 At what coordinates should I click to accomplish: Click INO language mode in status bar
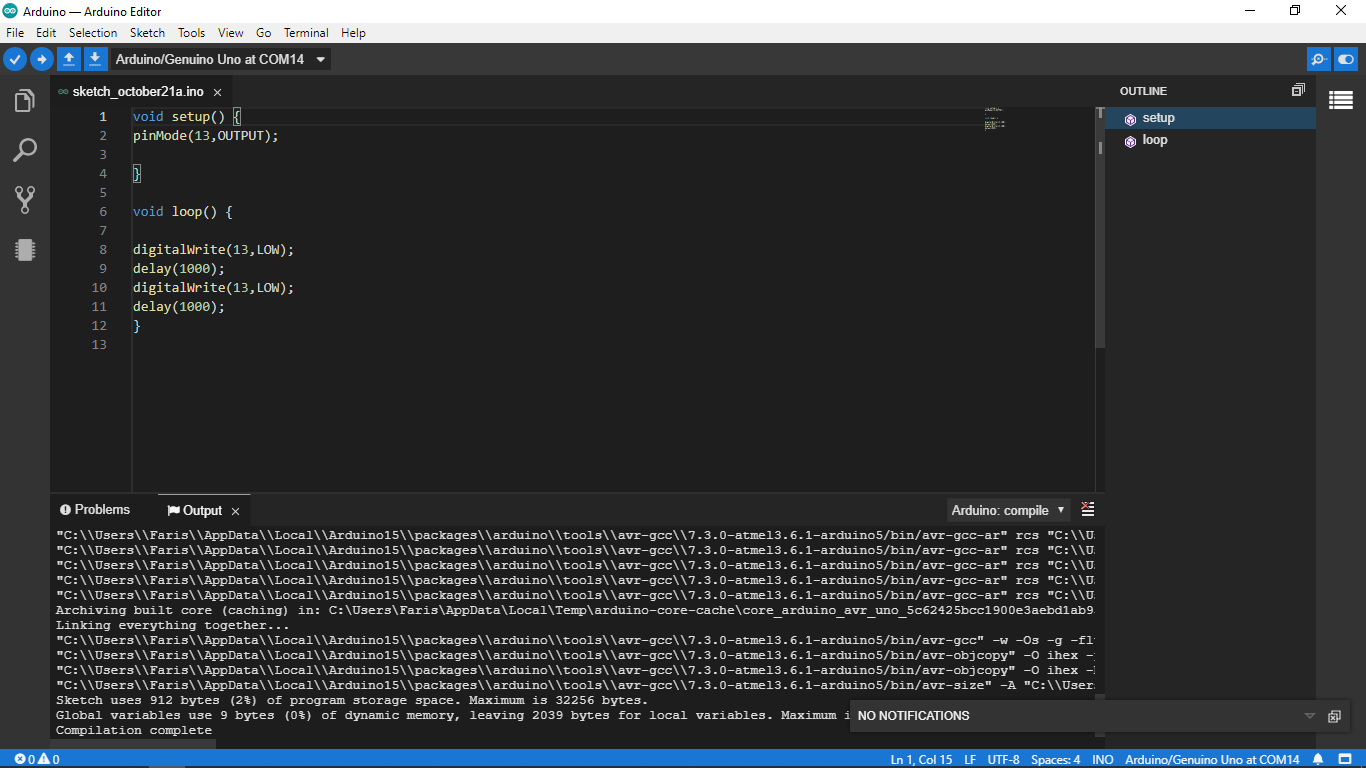tap(1103, 759)
